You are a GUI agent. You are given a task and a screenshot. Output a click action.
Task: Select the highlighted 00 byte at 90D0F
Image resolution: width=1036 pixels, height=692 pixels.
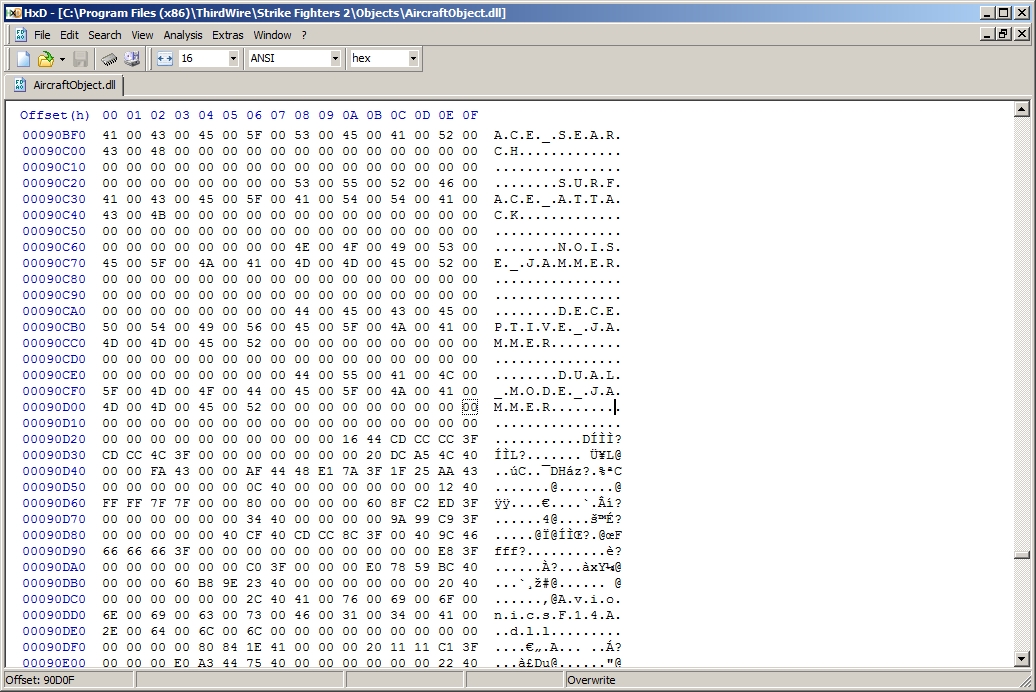(470, 407)
